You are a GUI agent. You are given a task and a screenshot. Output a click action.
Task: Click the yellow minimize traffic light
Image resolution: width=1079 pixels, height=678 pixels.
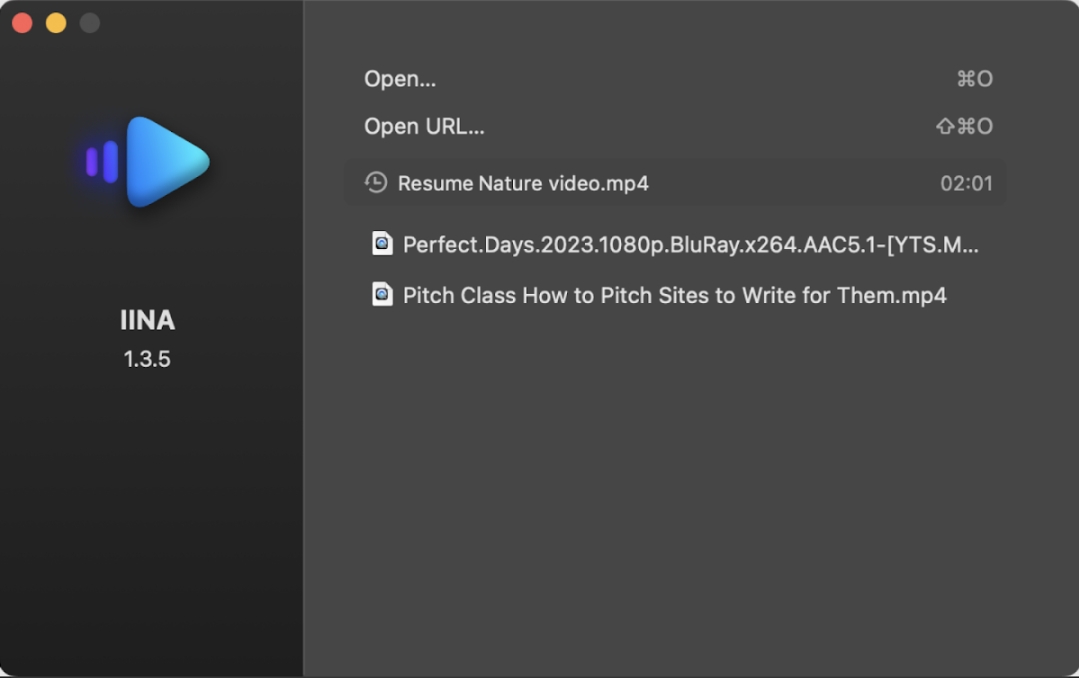point(56,21)
